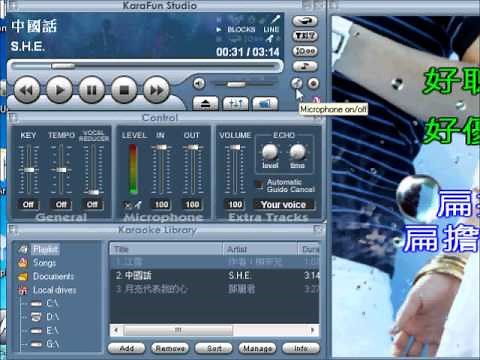The height and width of the screenshot is (360, 480).
Task: Click the TEMPO slider handle
Action: pos(61,170)
